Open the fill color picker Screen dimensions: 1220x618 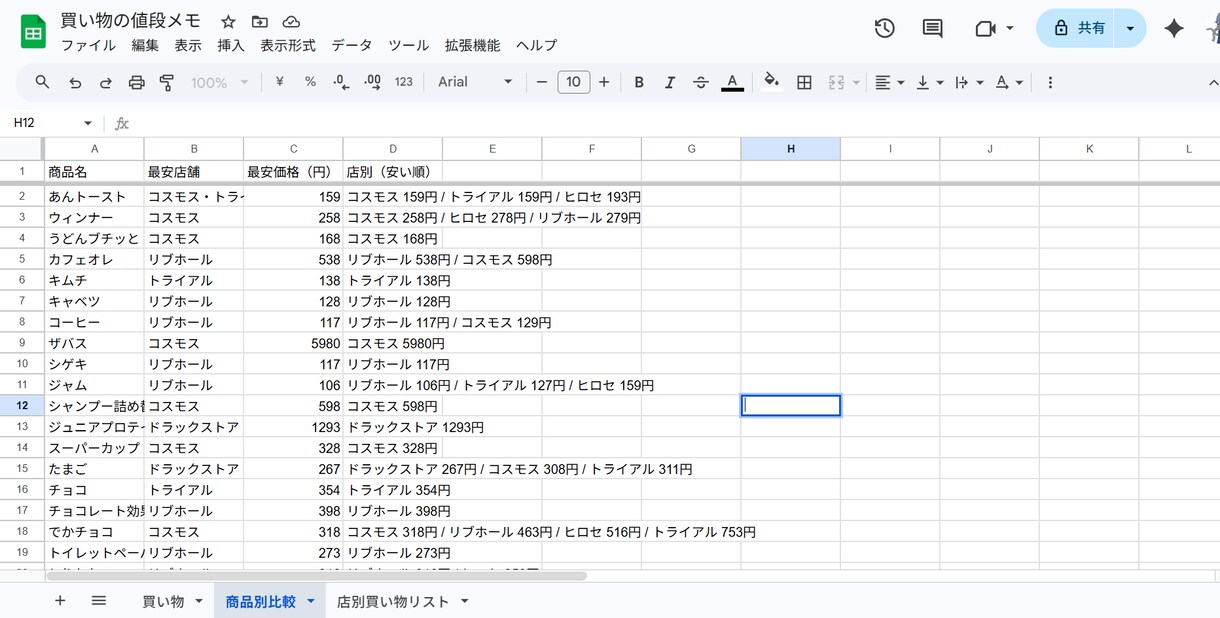pyautogui.click(x=771, y=82)
